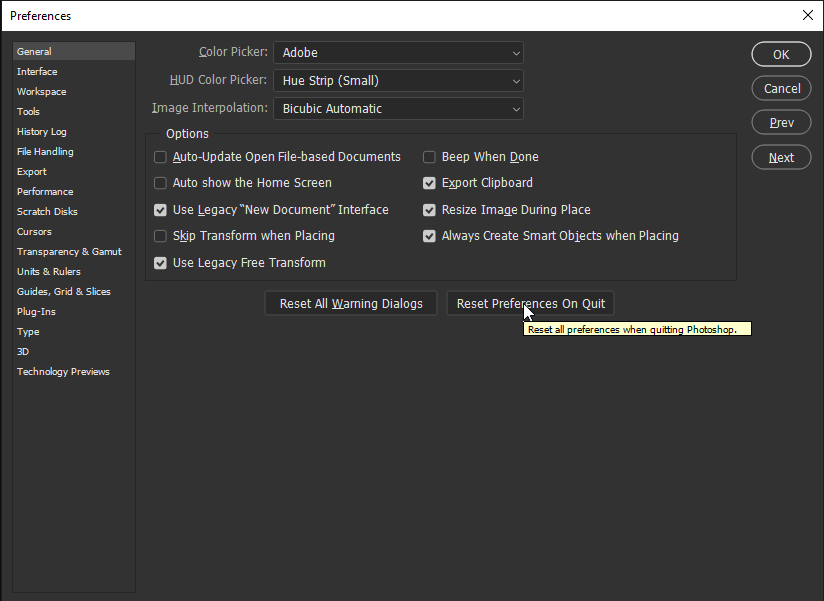Advance to the next preferences page with Next
824x601 pixels.
click(781, 157)
